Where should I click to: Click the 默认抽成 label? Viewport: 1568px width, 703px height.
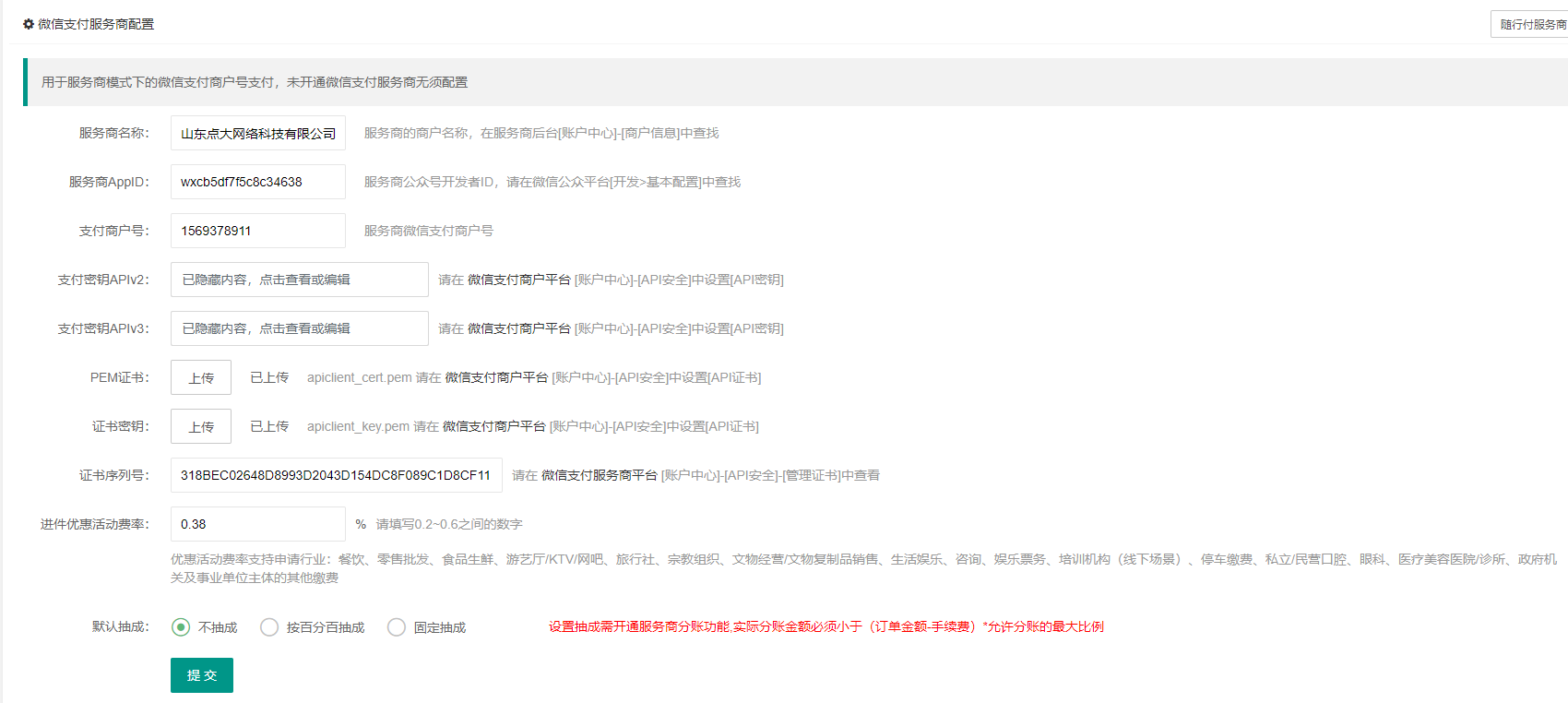pyautogui.click(x=121, y=626)
